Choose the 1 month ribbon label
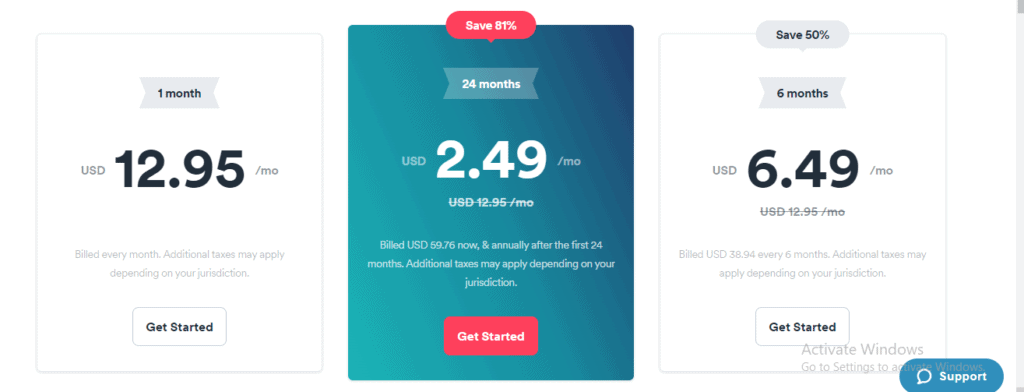 (x=180, y=93)
